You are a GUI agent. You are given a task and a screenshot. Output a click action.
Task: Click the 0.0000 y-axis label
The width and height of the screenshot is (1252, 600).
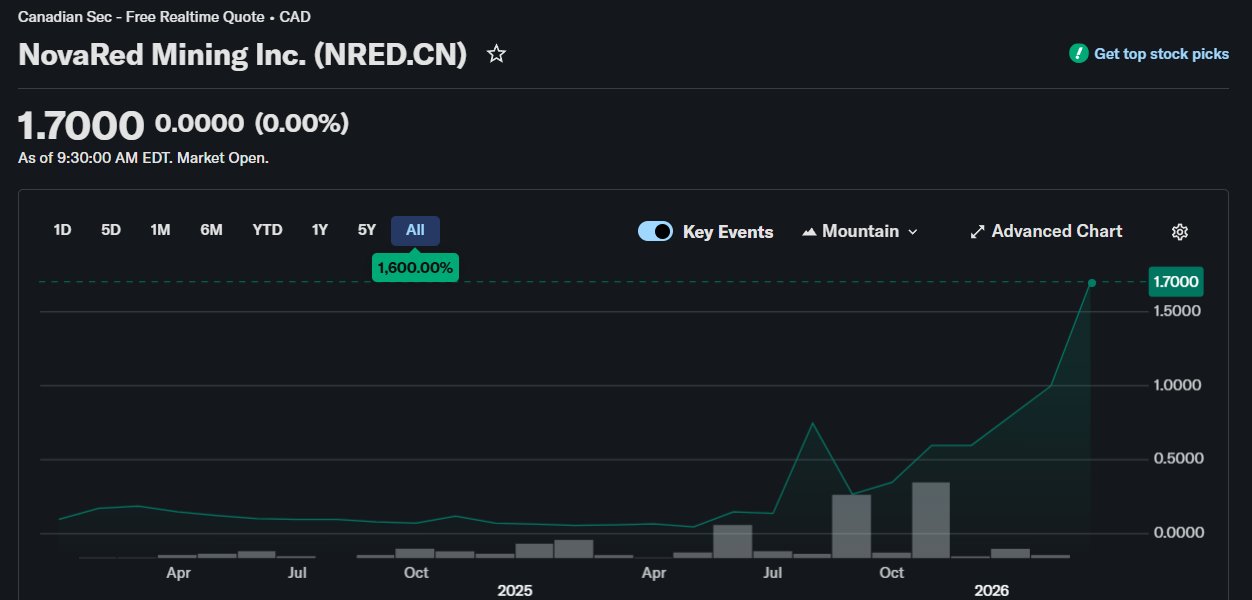[1177, 532]
